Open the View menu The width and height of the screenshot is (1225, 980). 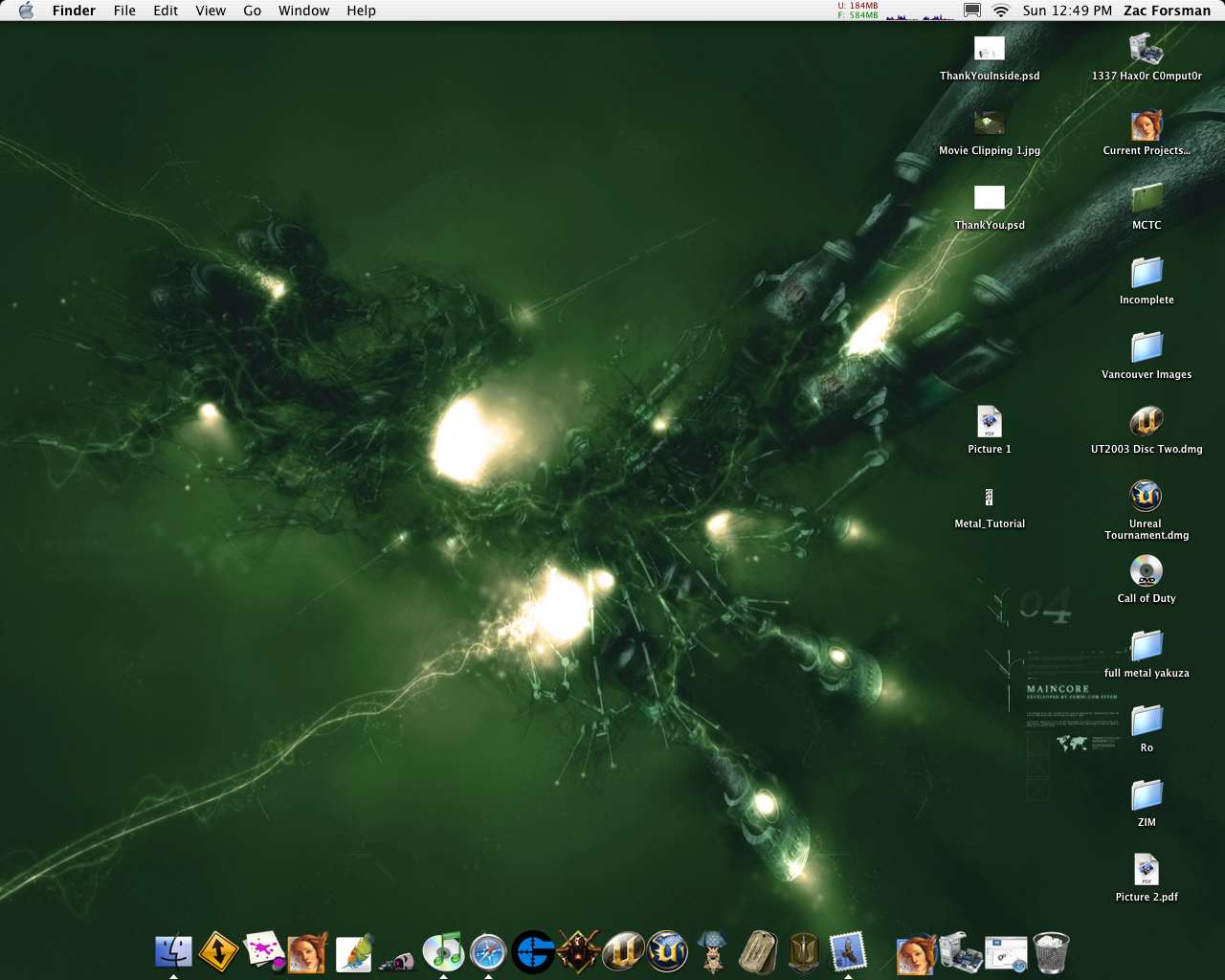[211, 11]
